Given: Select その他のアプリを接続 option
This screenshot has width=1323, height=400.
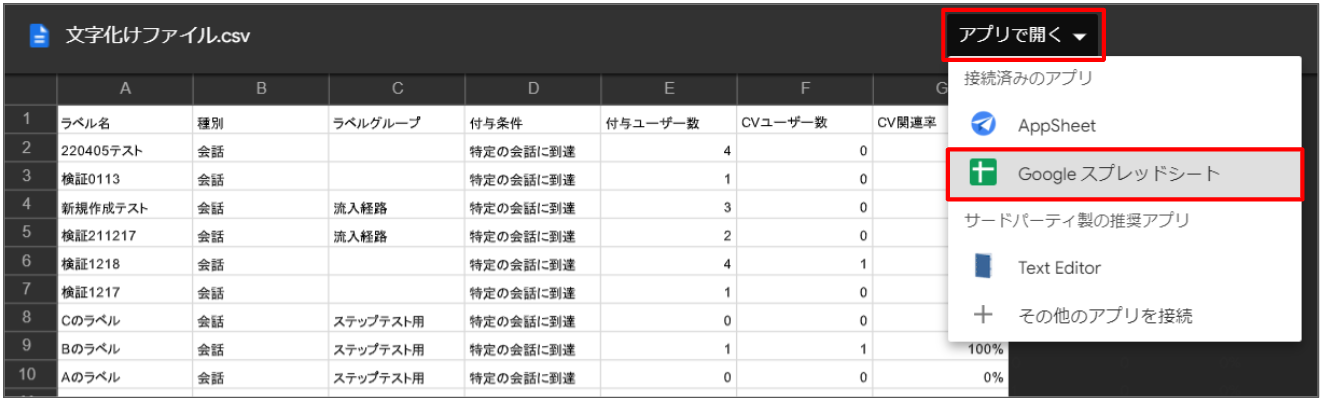Looking at the screenshot, I should point(1105,315).
